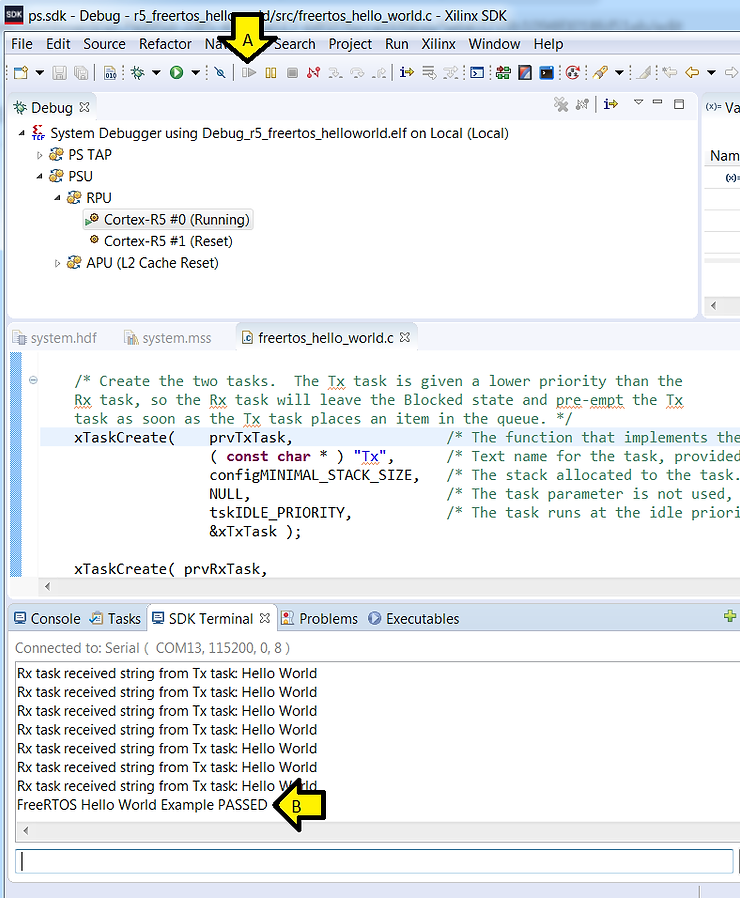The height and width of the screenshot is (898, 740).
Task: Collapse the comment fold marker in editor
Action: point(33,380)
